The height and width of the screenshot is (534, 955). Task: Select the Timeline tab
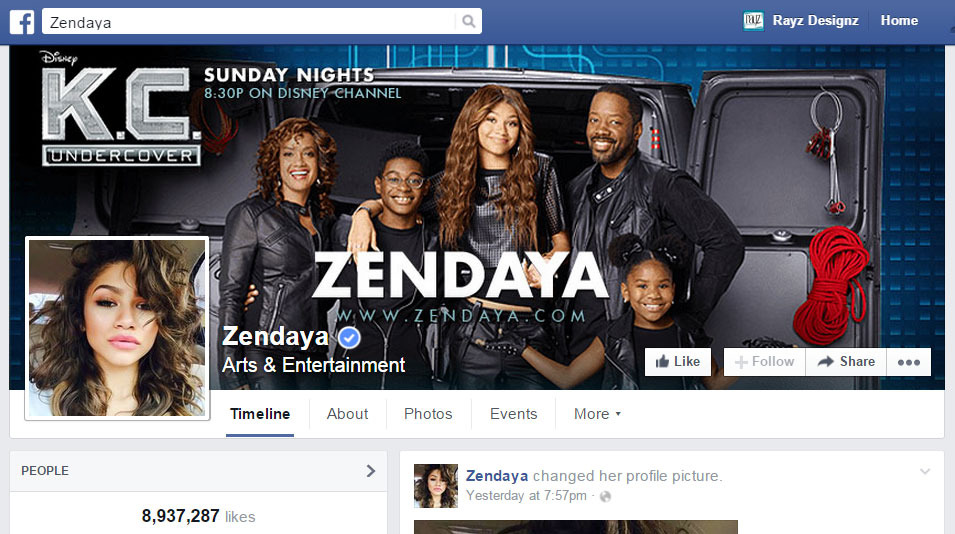point(260,414)
